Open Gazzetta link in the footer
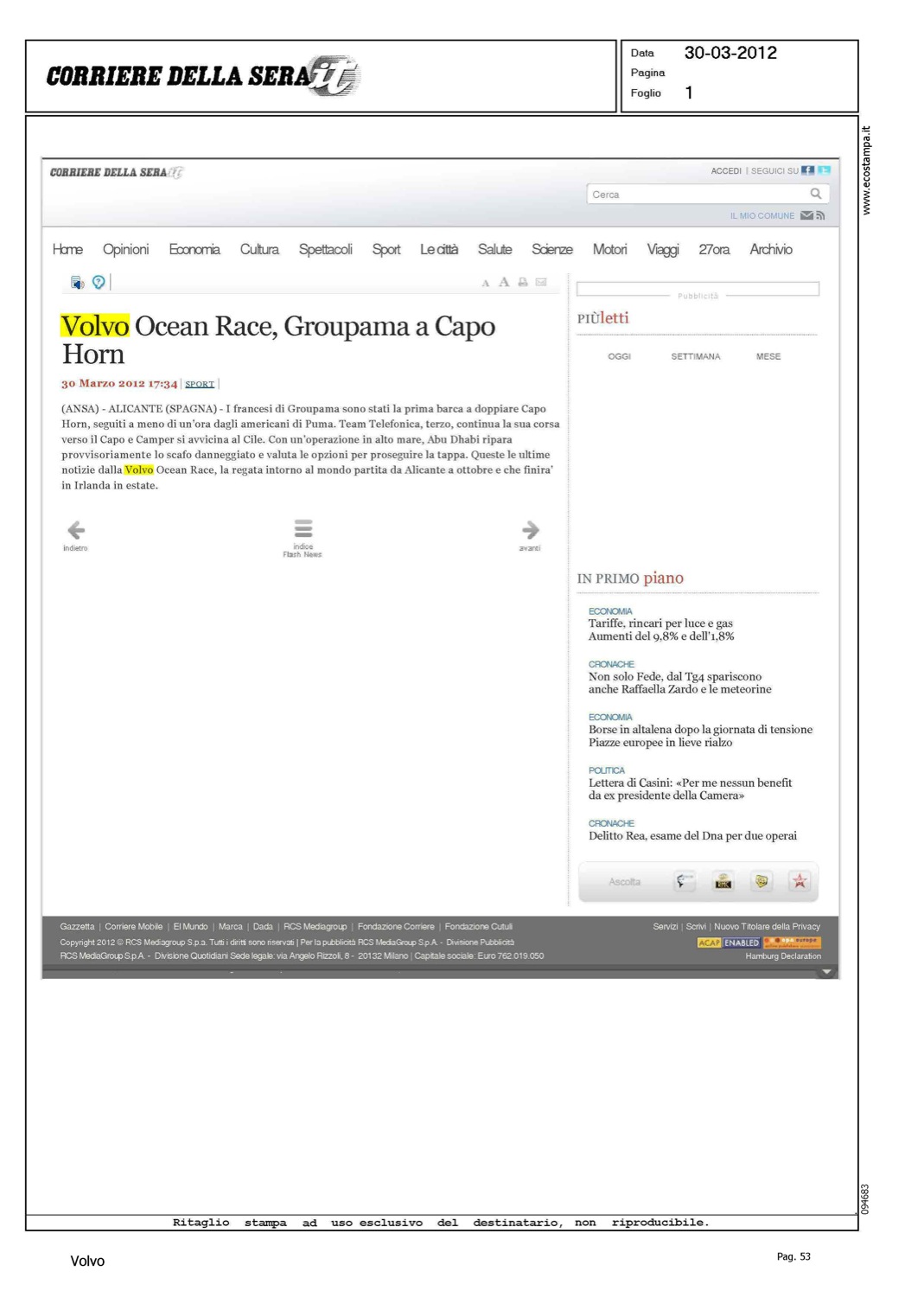Viewport: 924px width, 1297px height. pyautogui.click(x=77, y=926)
